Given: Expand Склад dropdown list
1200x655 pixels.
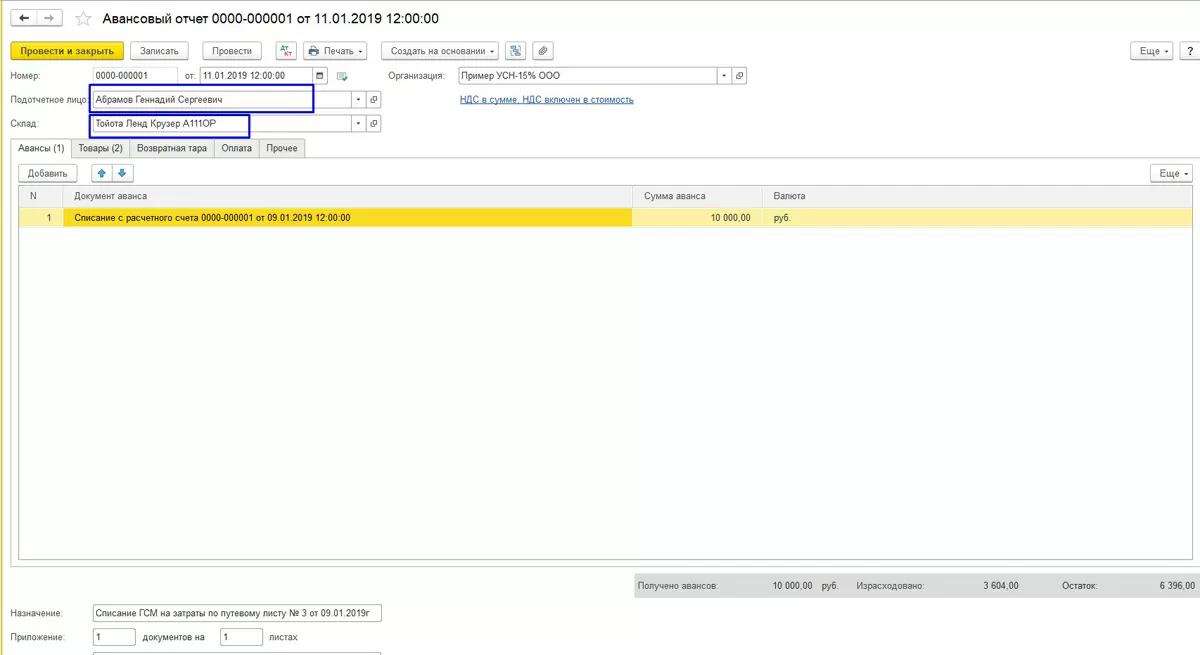Looking at the screenshot, I should coord(358,124).
